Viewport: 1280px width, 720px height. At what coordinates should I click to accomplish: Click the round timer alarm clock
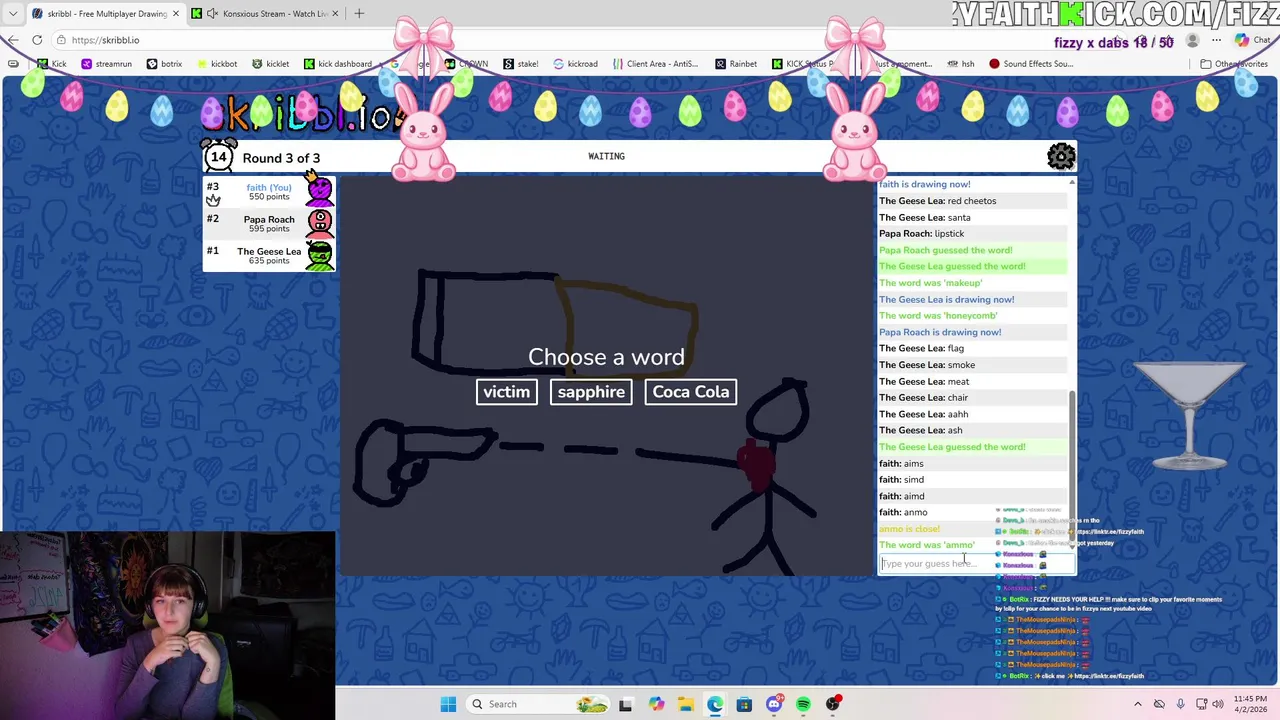point(219,156)
